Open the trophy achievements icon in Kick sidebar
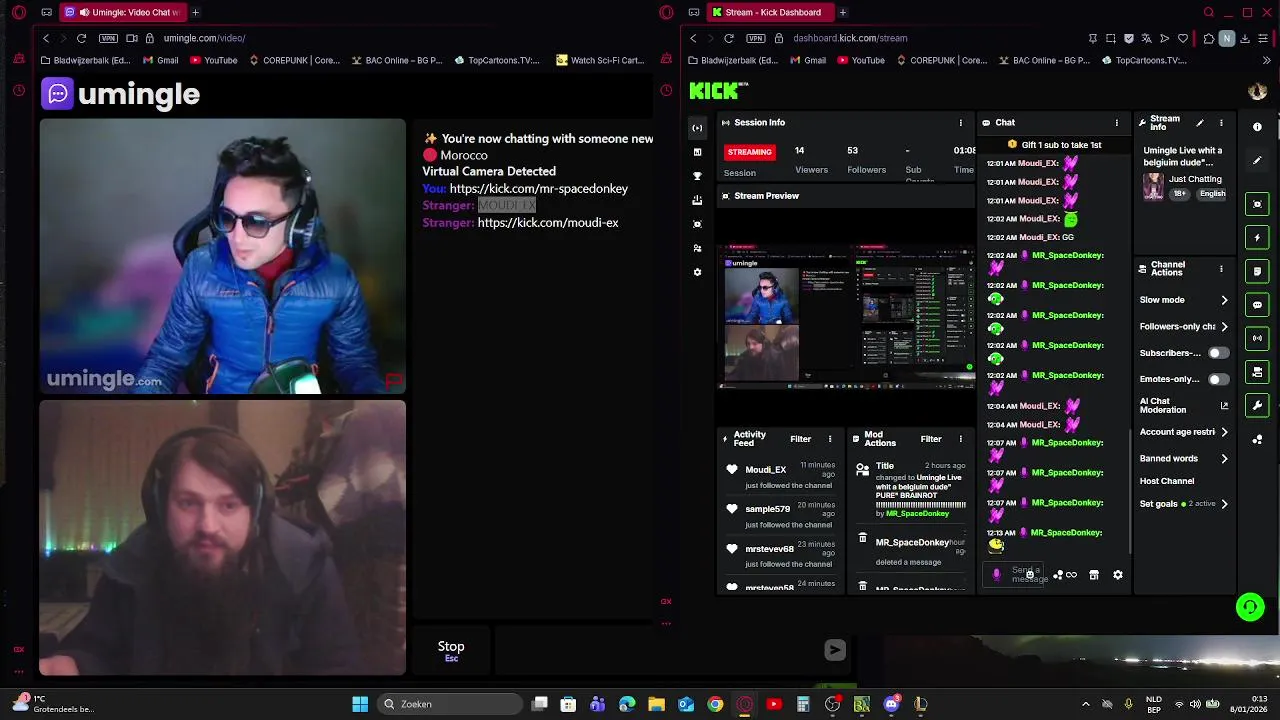Viewport: 1280px width, 720px height. pos(697,176)
